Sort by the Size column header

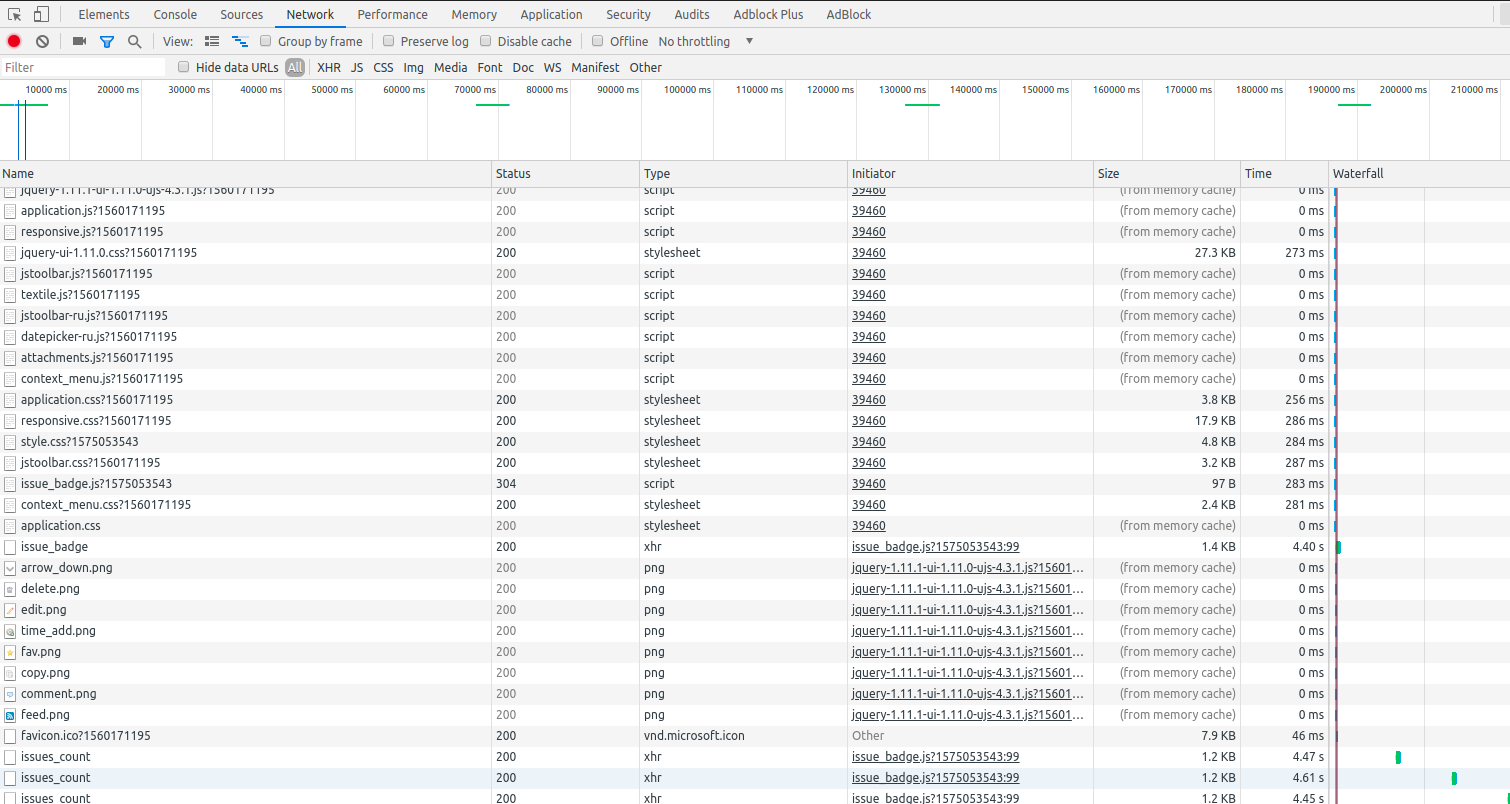pyautogui.click(x=1168, y=173)
